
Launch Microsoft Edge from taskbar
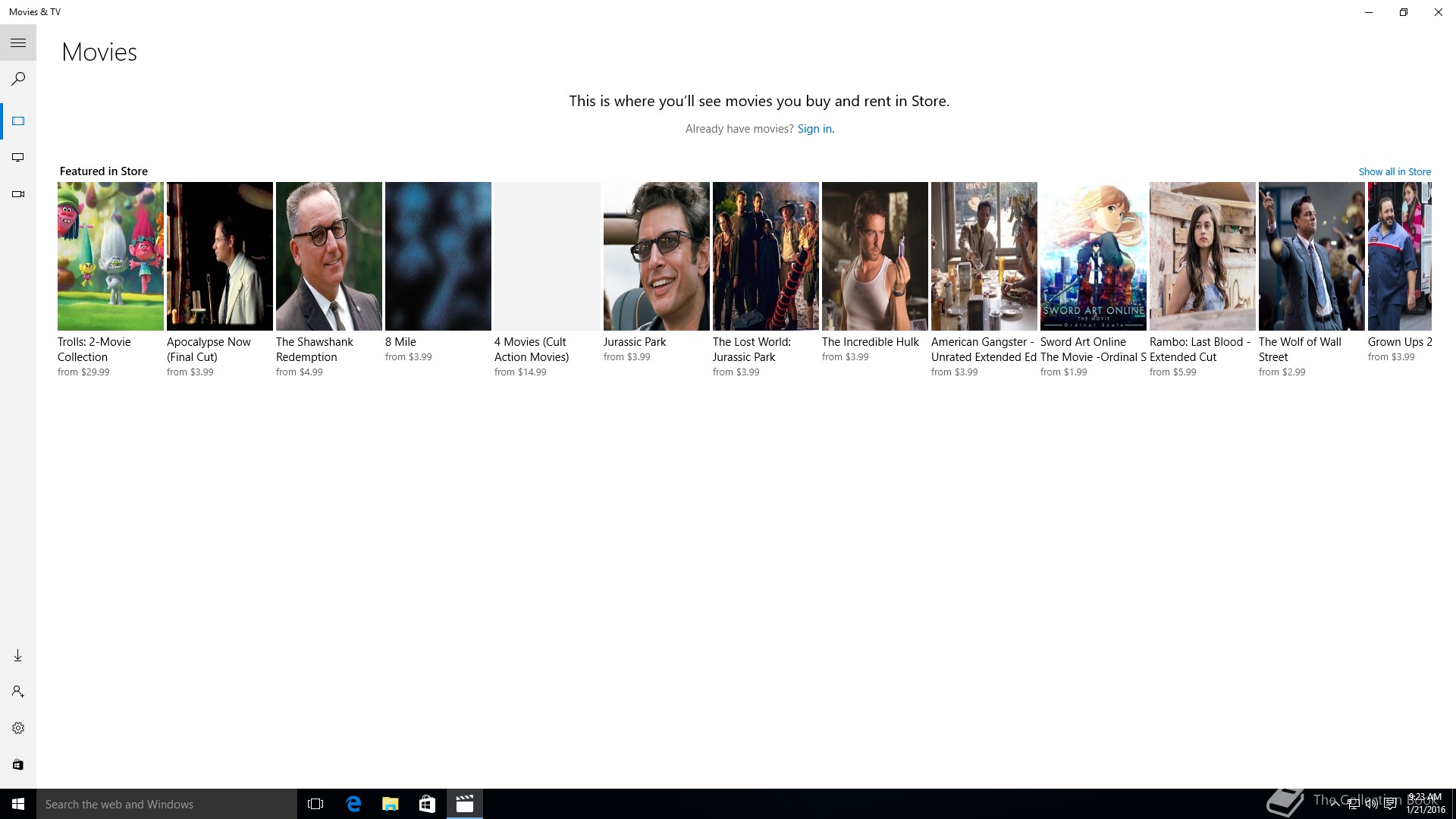coord(353,804)
